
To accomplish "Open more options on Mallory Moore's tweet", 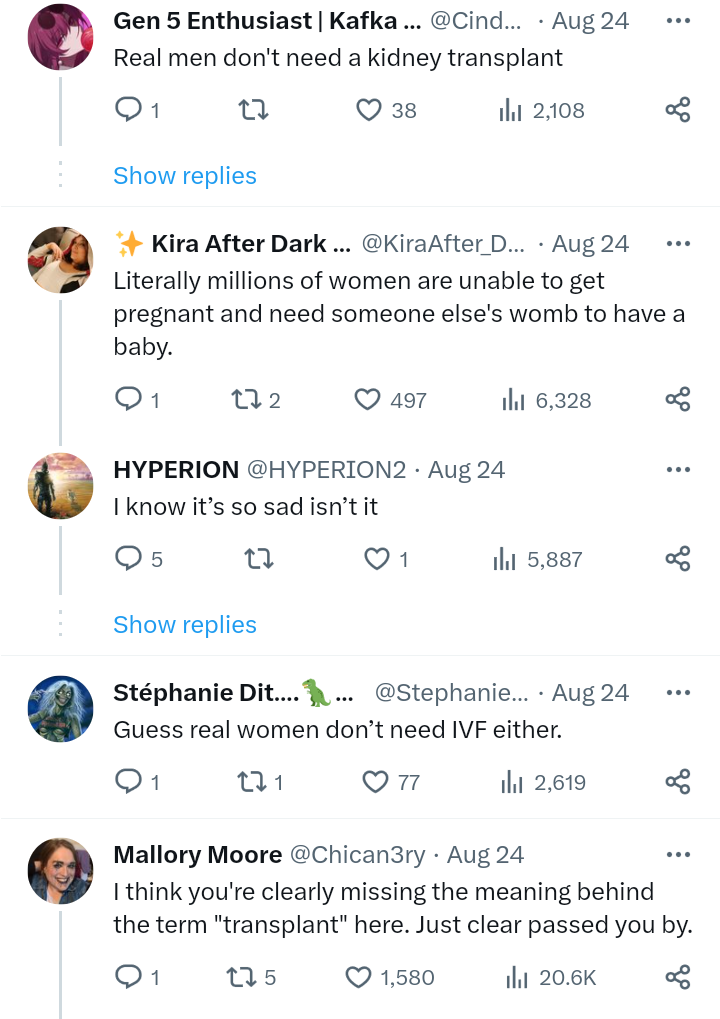I will pos(678,855).
